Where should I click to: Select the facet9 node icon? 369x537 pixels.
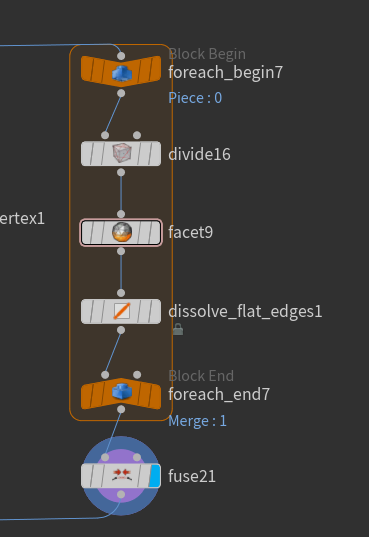122,232
